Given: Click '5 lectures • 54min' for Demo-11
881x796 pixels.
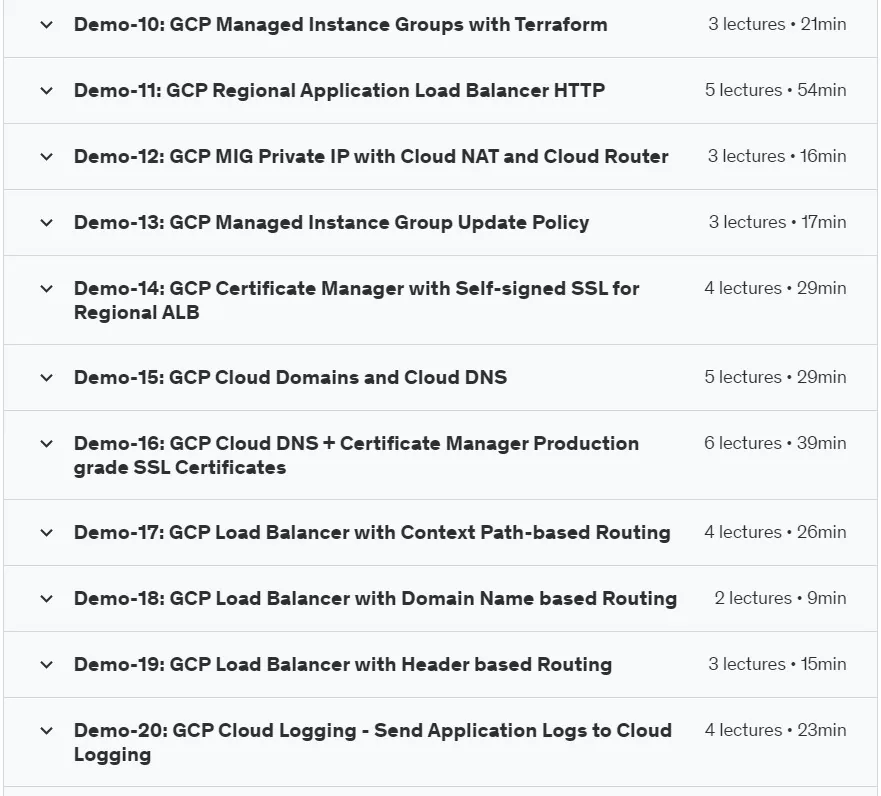Looking at the screenshot, I should (775, 90).
